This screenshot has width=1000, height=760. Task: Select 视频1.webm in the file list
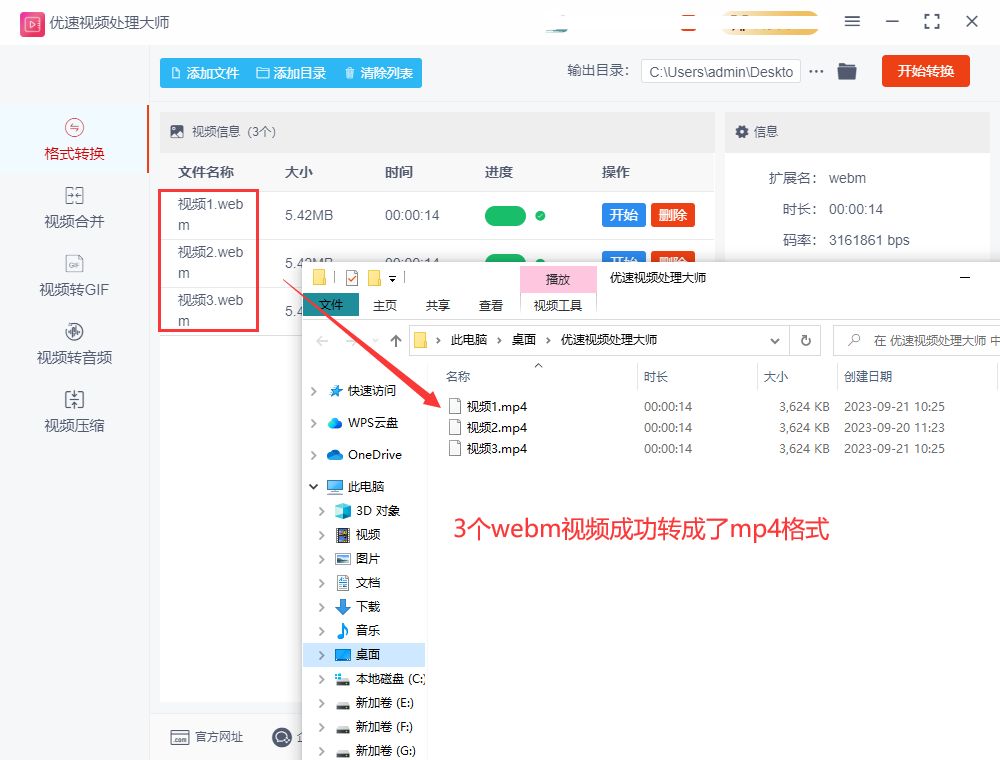coord(210,214)
